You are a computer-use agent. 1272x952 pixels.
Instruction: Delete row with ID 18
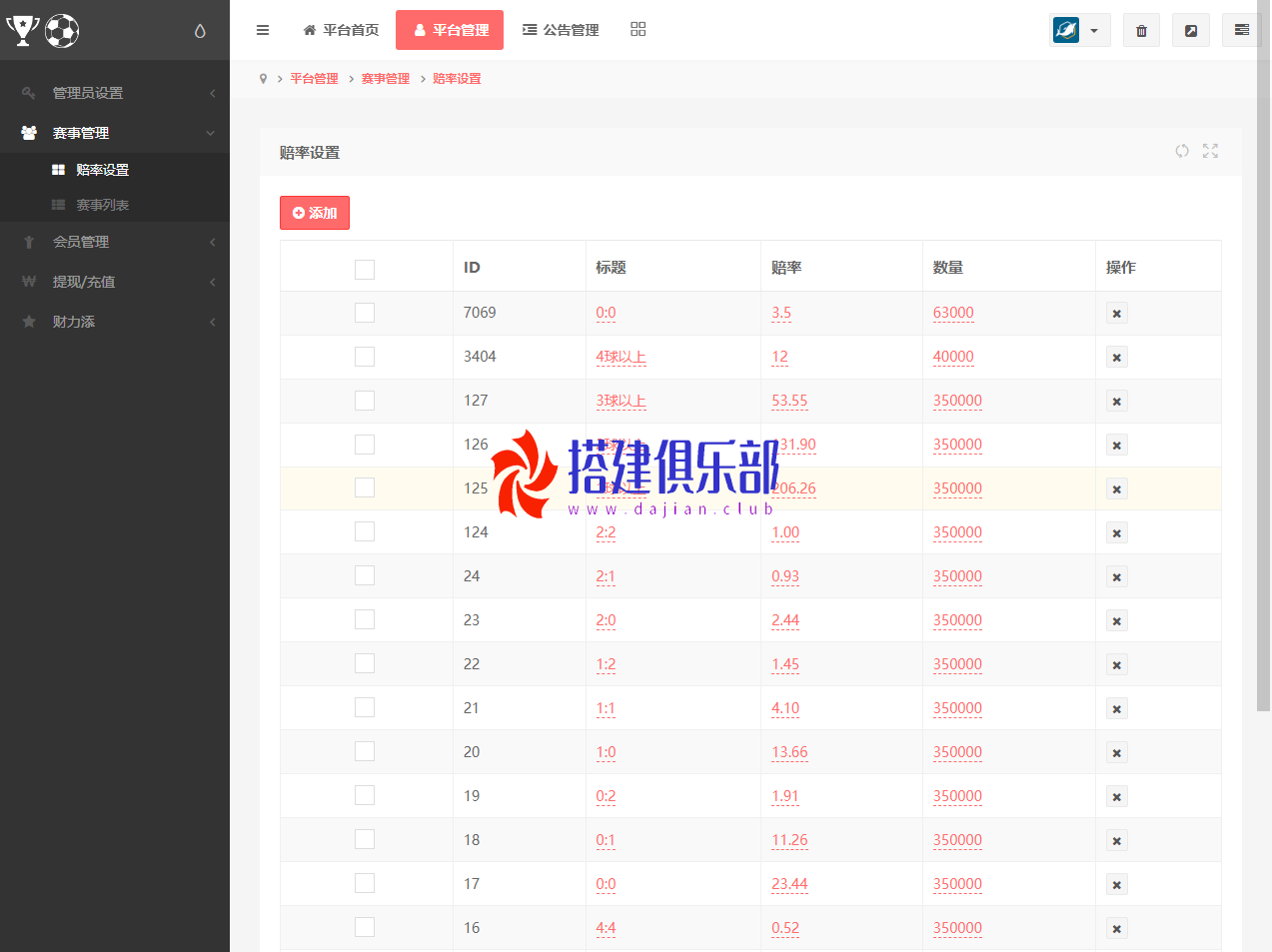point(1117,841)
